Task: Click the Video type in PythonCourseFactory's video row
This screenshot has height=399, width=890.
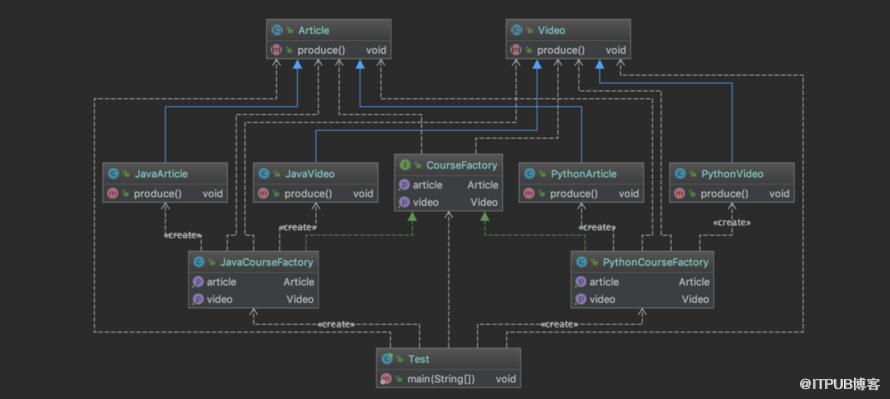Action: [696, 299]
